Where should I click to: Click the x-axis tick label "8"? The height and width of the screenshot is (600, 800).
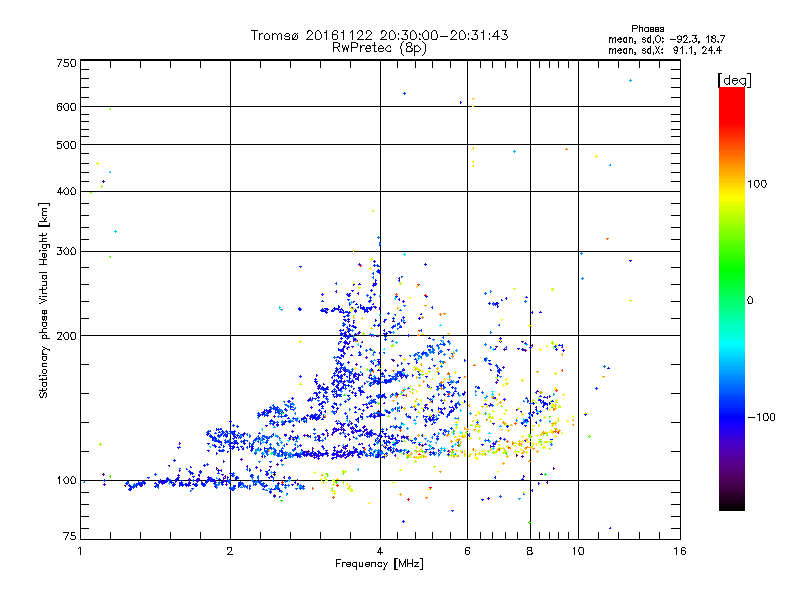(x=530, y=551)
